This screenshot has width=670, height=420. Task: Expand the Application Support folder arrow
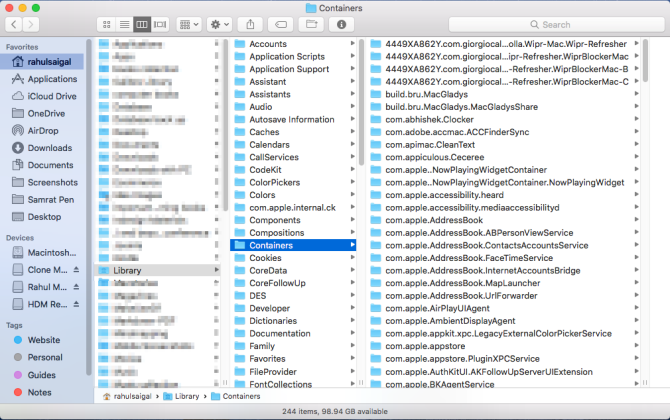tap(352, 70)
